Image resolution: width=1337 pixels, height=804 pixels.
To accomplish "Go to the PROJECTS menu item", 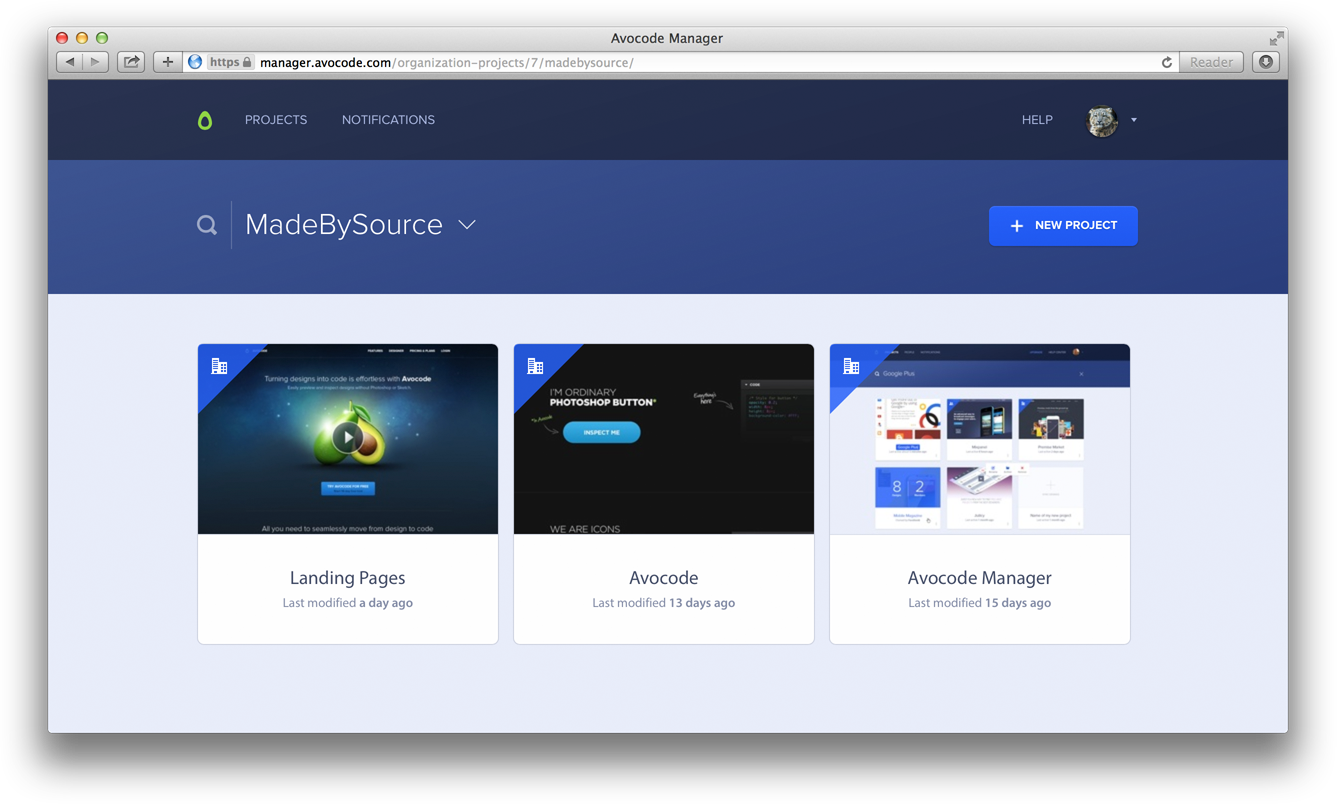I will [x=276, y=120].
